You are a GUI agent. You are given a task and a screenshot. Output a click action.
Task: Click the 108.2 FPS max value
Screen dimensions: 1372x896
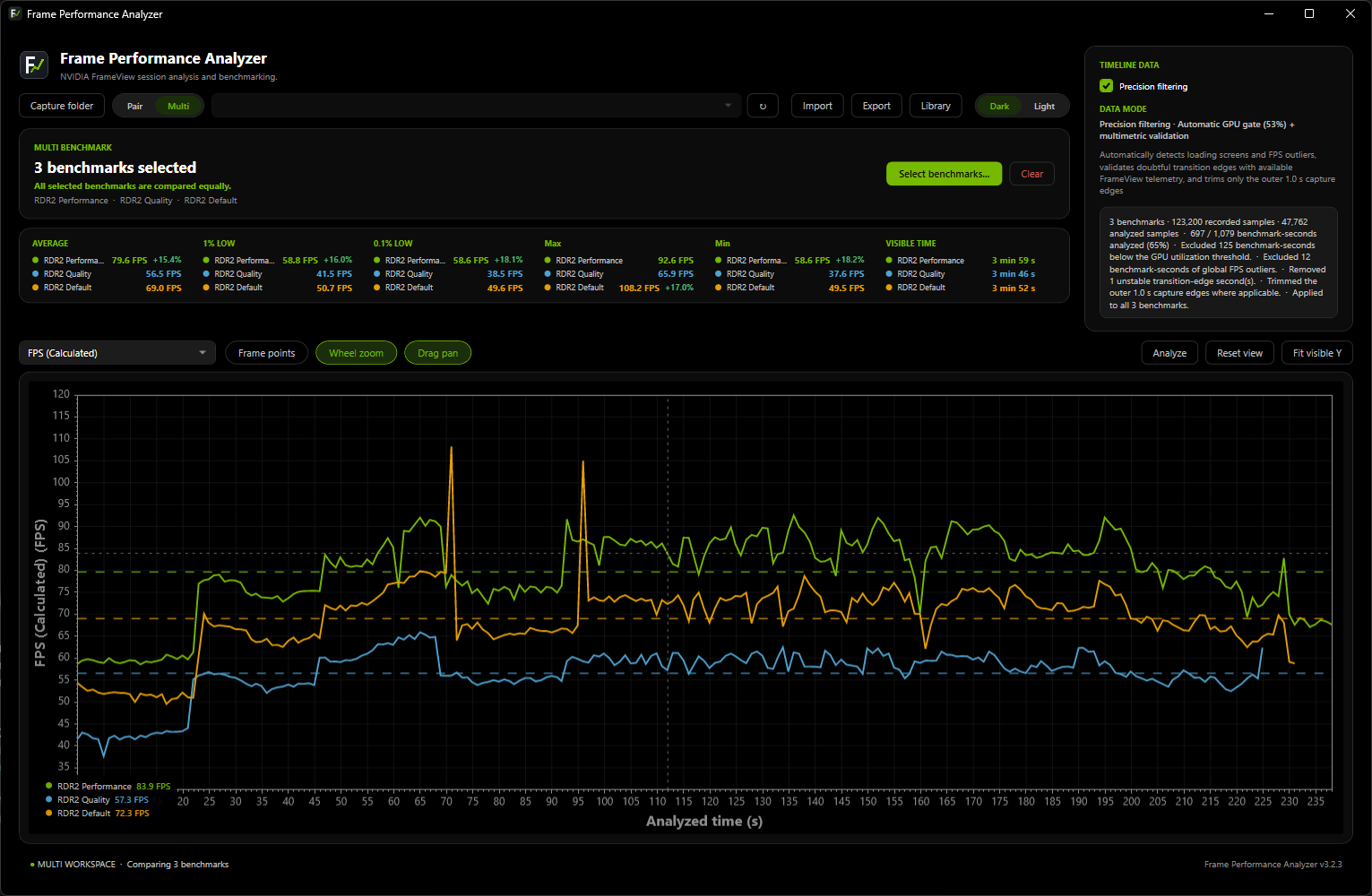click(x=639, y=288)
